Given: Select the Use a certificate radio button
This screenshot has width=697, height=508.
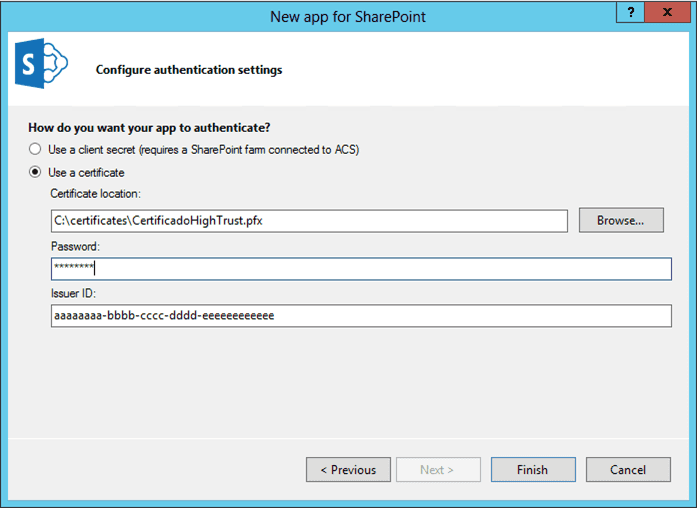Looking at the screenshot, I should [x=35, y=172].
